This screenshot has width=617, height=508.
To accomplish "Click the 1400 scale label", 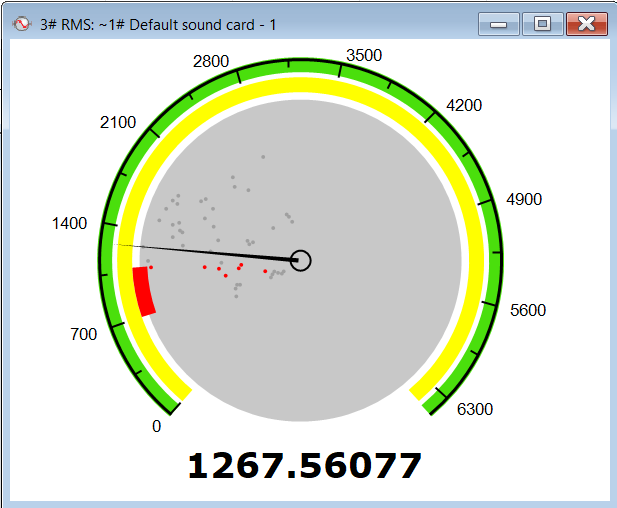I will pos(70,223).
